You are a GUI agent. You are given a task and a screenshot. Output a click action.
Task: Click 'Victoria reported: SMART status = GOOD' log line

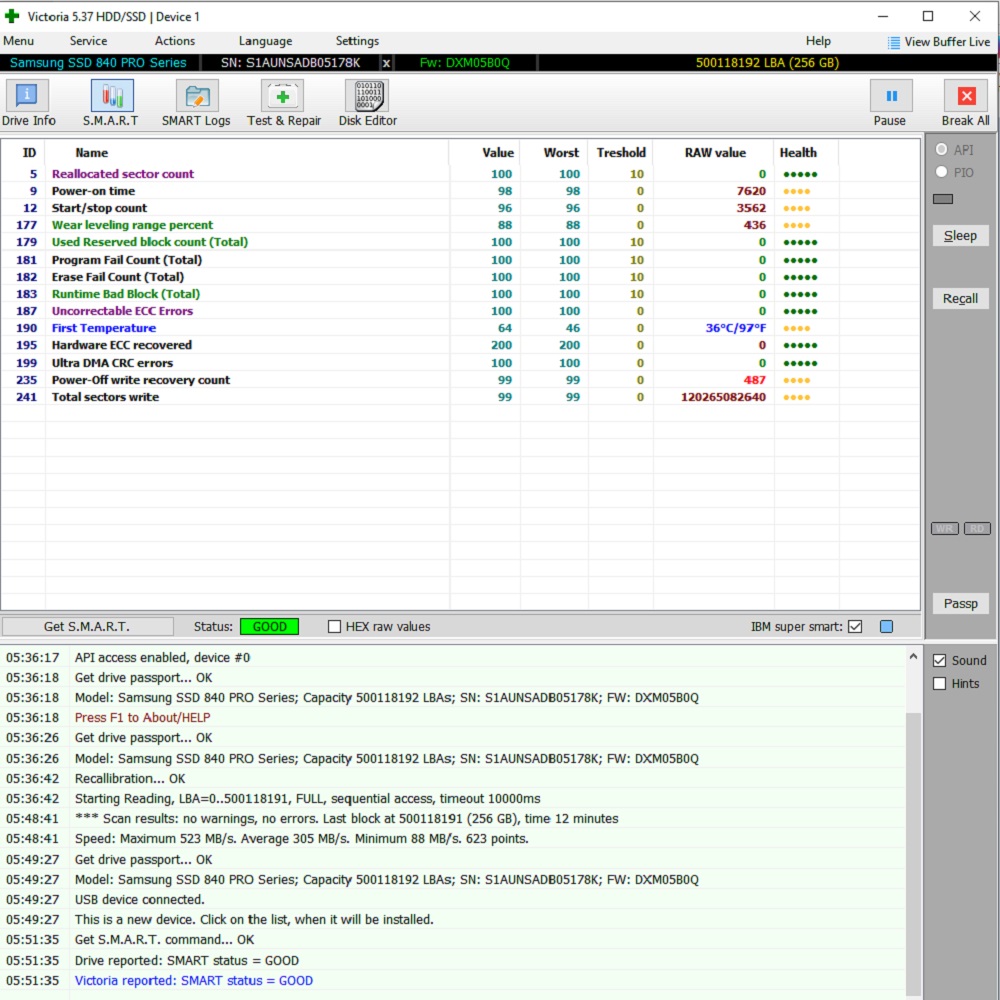click(194, 980)
